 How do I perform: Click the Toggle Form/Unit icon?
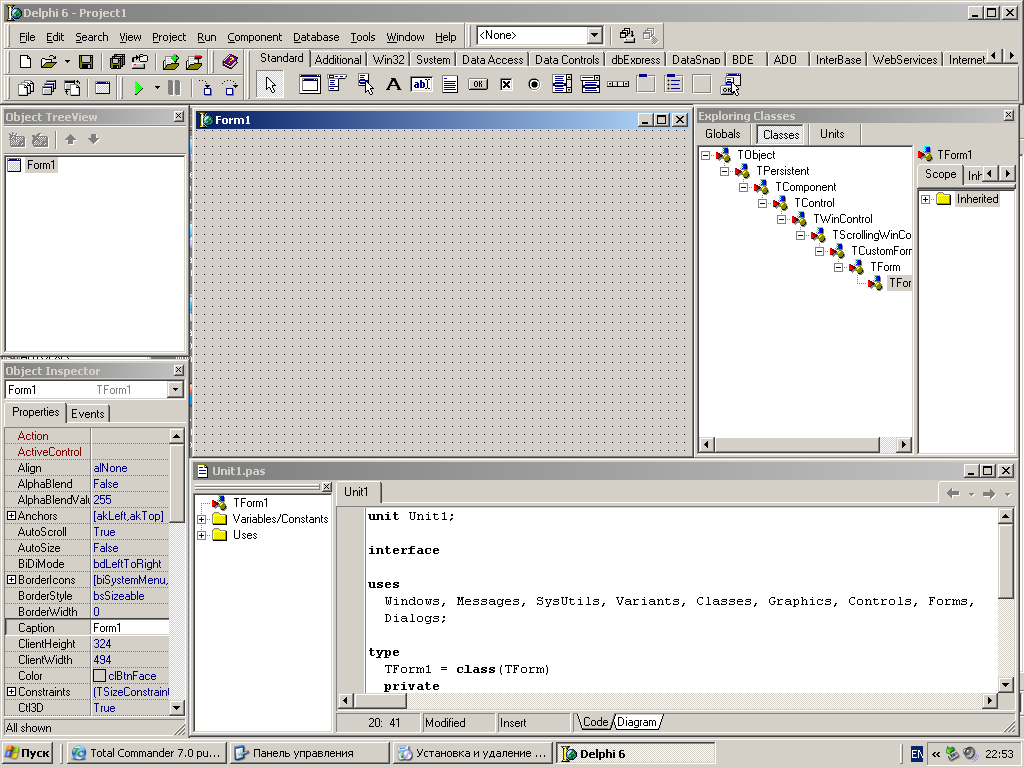72,88
